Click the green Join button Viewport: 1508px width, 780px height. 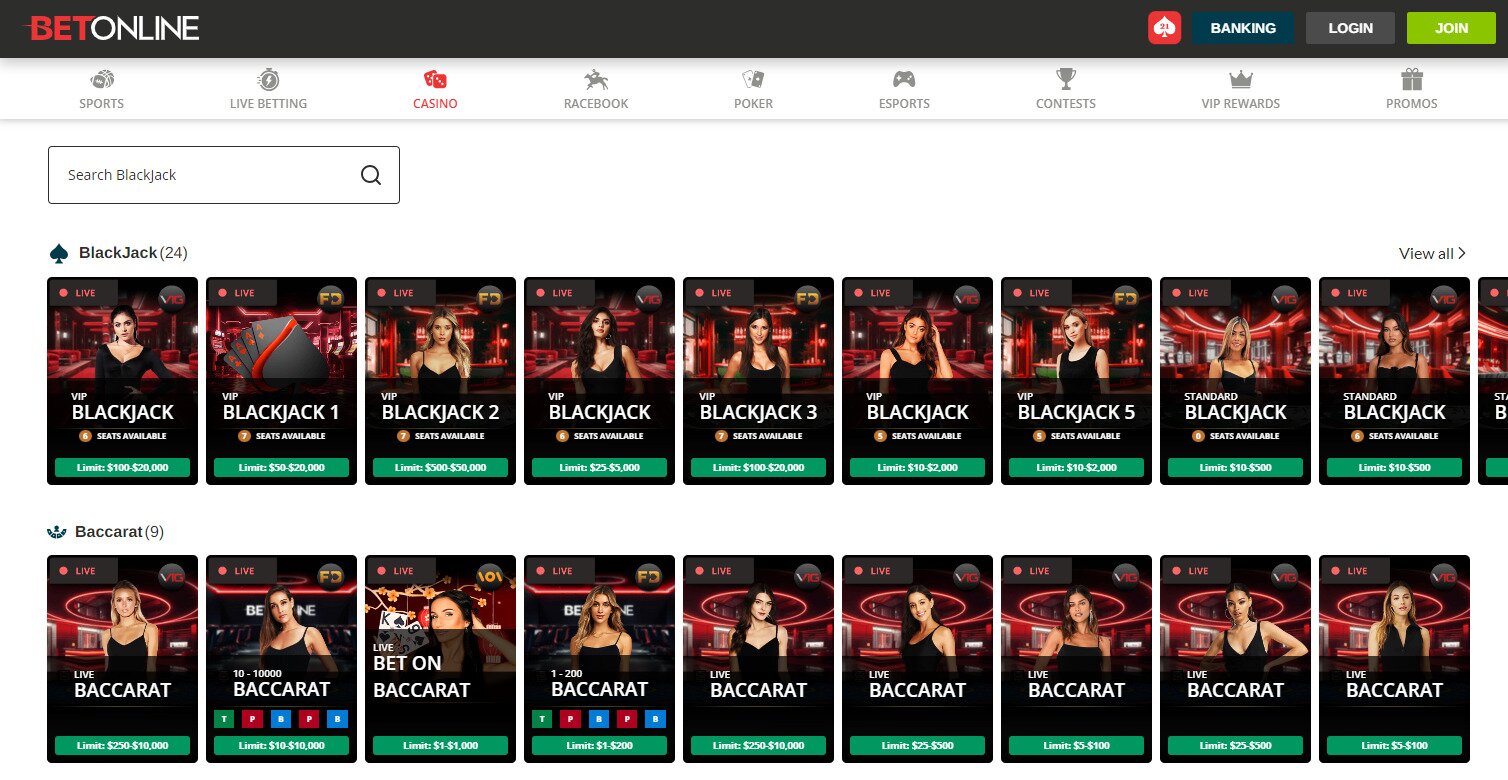click(x=1451, y=28)
